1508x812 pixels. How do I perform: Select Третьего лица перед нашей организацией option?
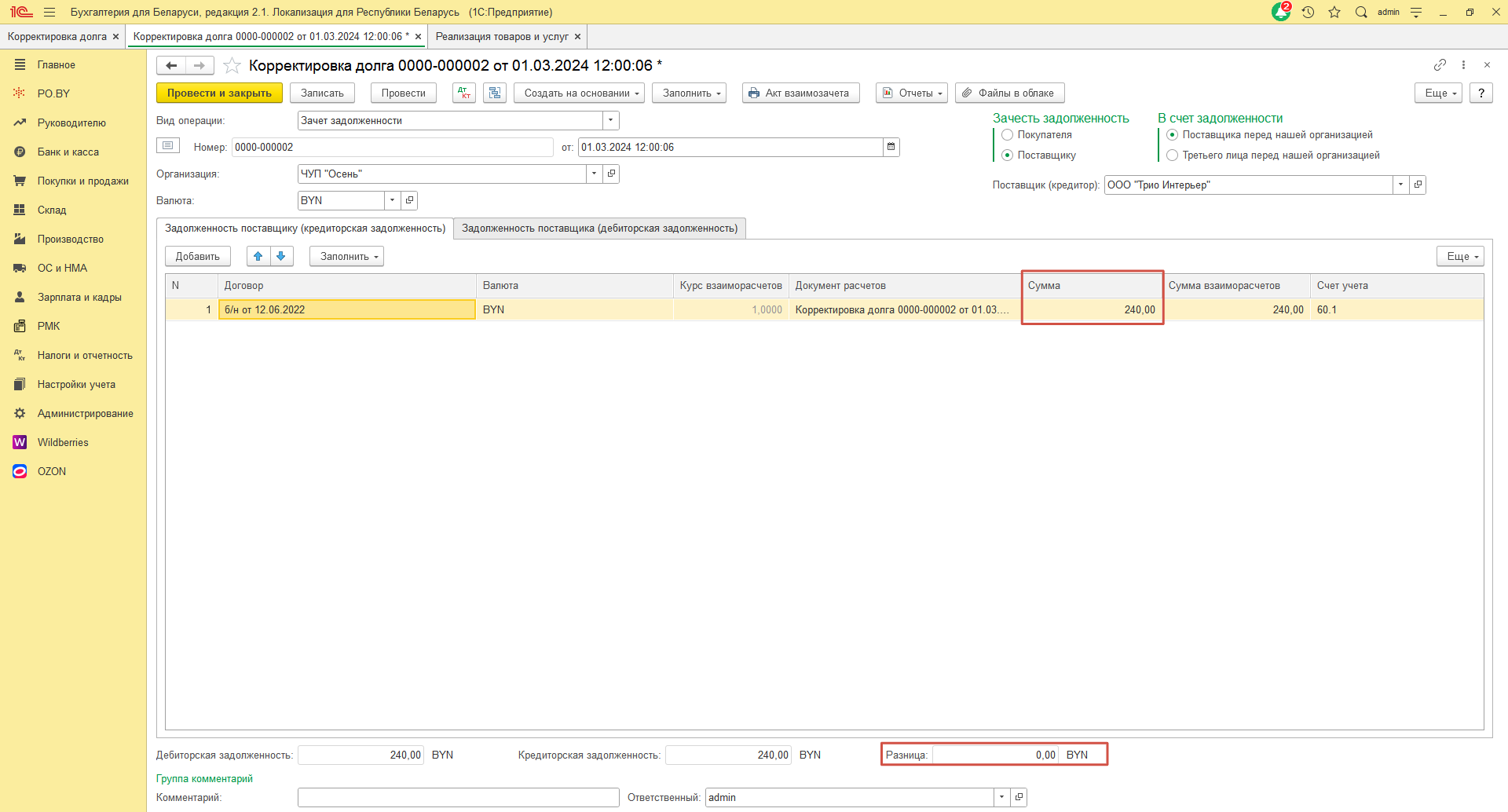click(1172, 155)
